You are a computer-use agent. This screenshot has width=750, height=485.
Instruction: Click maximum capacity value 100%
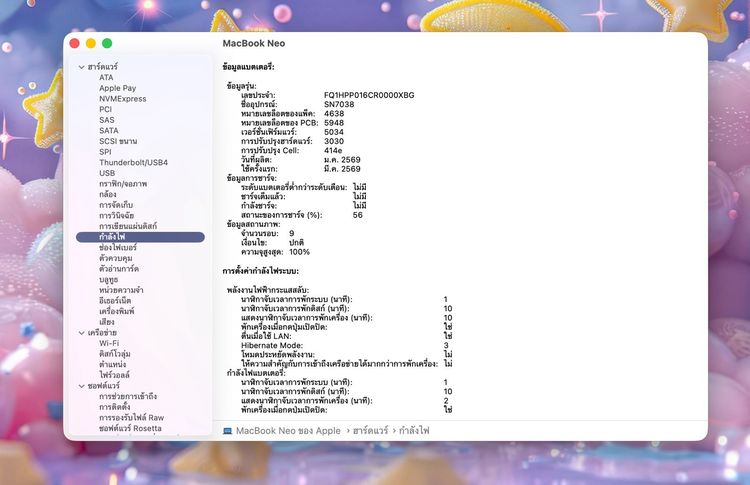pyautogui.click(x=299, y=252)
